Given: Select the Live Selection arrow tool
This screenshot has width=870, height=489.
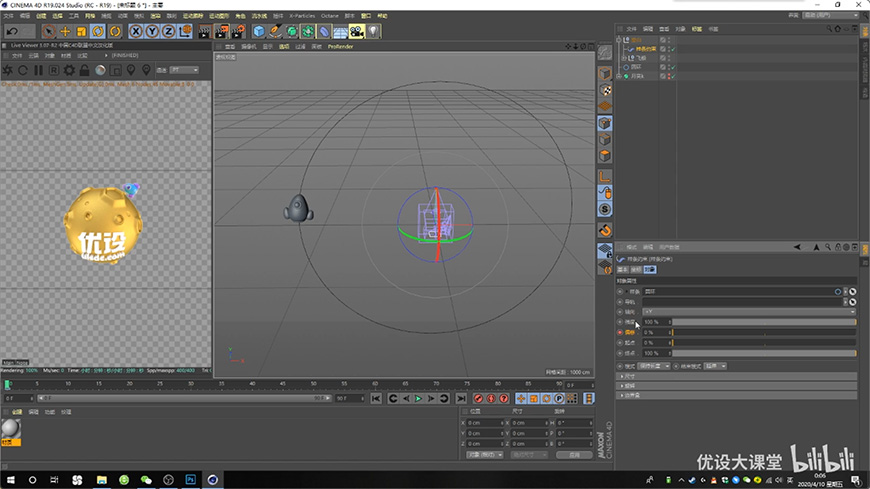Looking at the screenshot, I should click(48, 32).
